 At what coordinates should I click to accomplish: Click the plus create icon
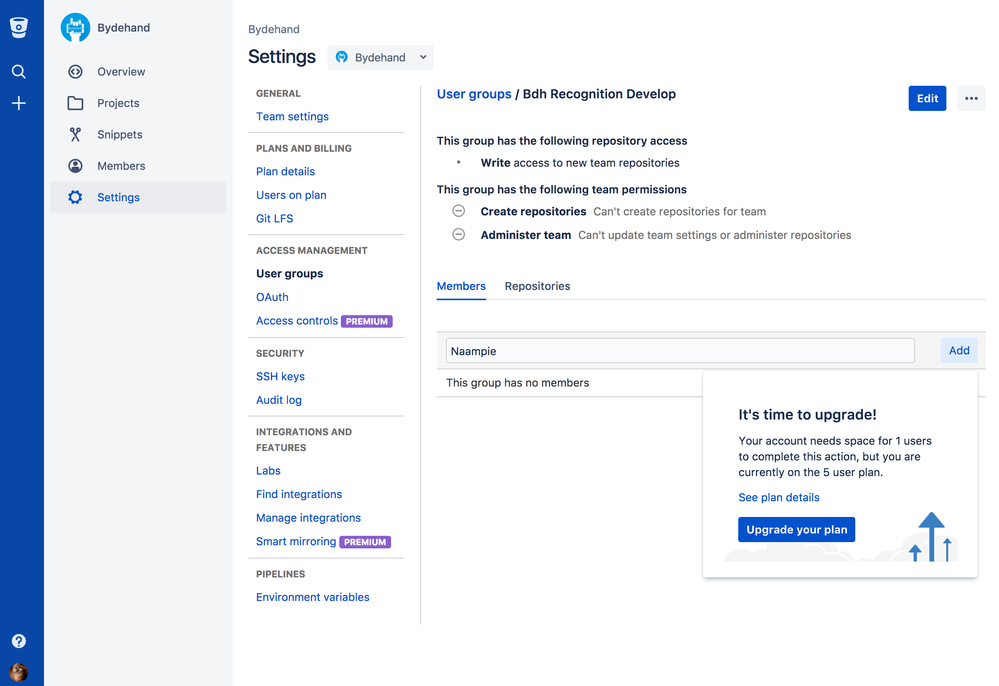[x=18, y=103]
